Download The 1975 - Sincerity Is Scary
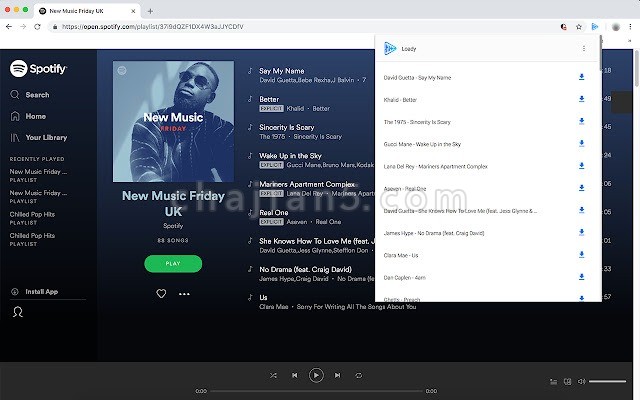Viewport: 640px width, 400px height. coord(582,121)
